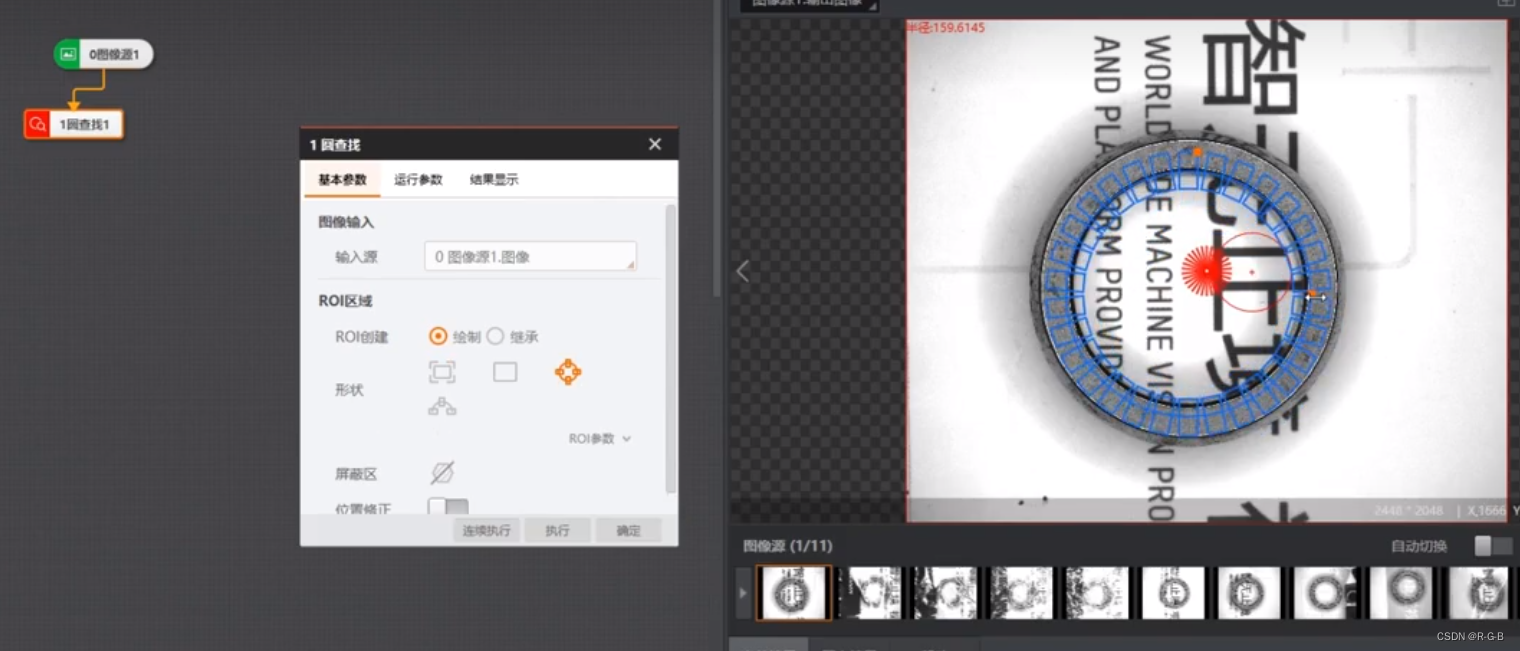
Task: Select the third image source thumbnail
Action: (945, 593)
